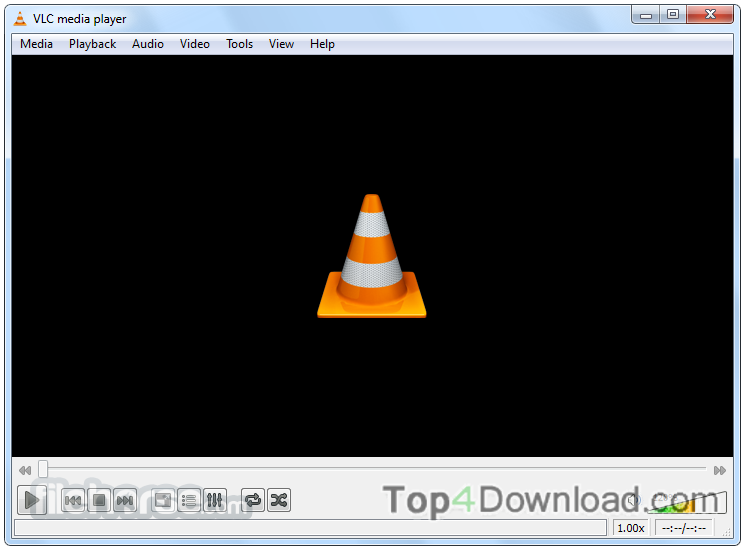Show extended settings and effects
The image size is (745, 550).
(x=214, y=500)
